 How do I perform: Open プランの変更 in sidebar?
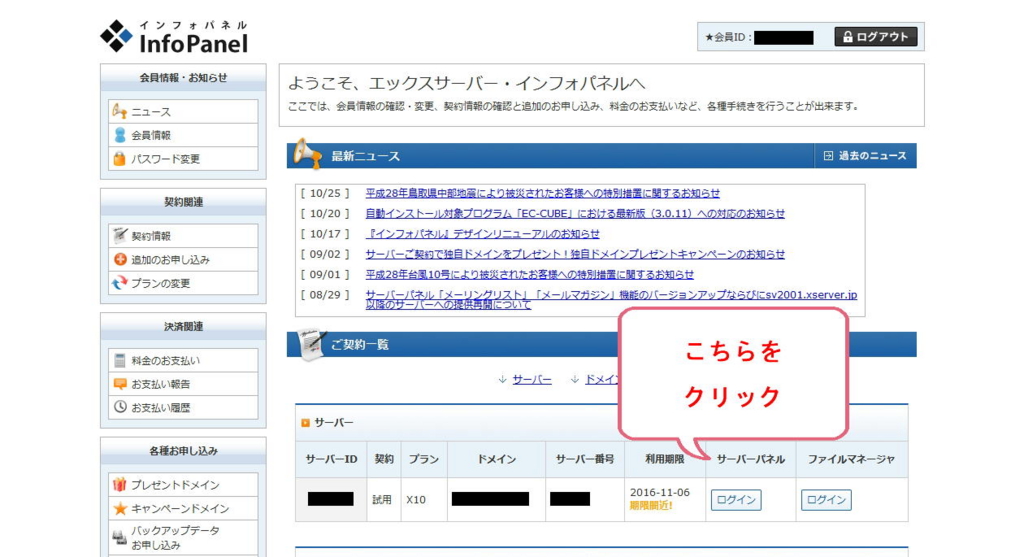183,283
